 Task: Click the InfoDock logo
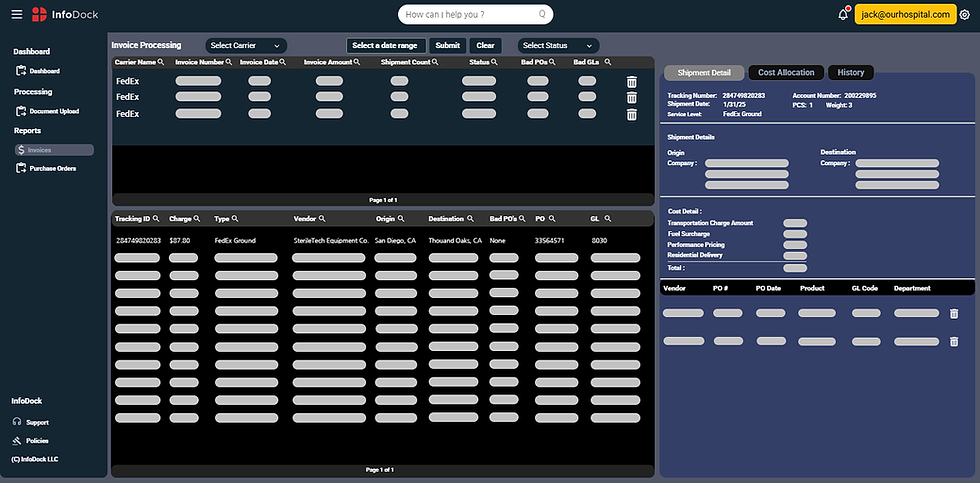(x=65, y=14)
